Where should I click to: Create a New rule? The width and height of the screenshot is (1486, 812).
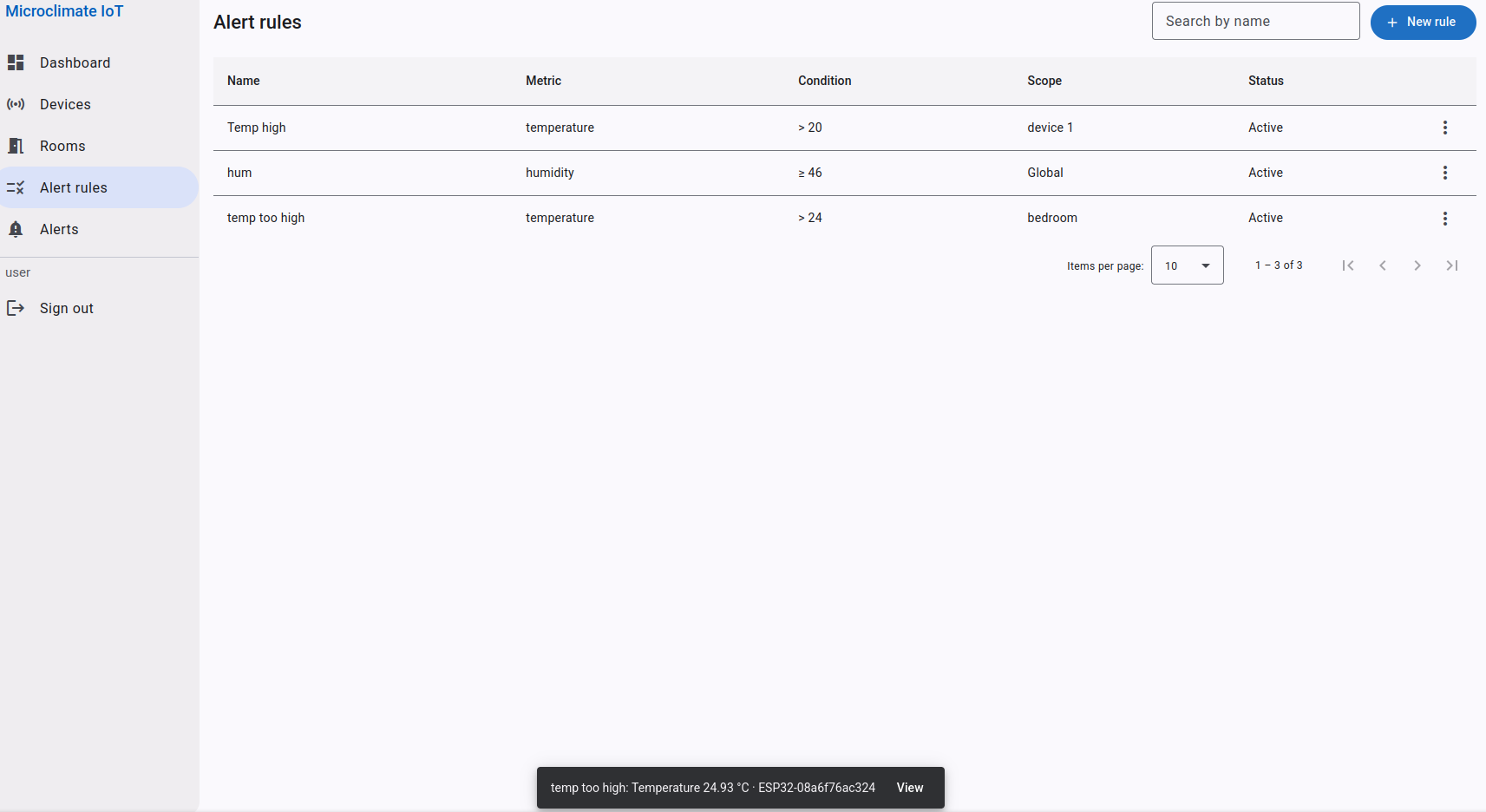(x=1423, y=22)
